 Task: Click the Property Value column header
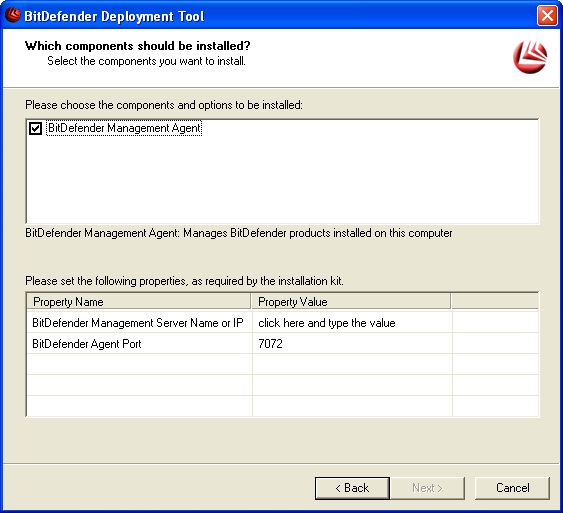click(x=351, y=302)
